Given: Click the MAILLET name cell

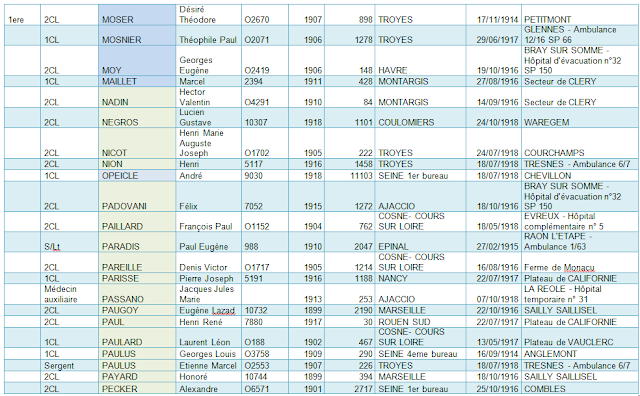Looking at the screenshot, I should tap(137, 81).
